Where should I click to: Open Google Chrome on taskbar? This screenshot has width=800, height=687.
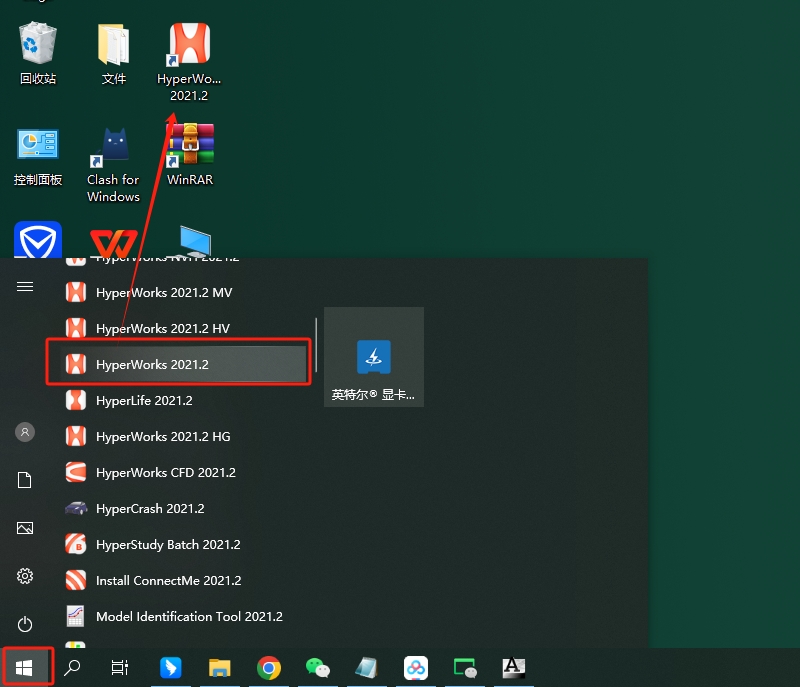269,667
